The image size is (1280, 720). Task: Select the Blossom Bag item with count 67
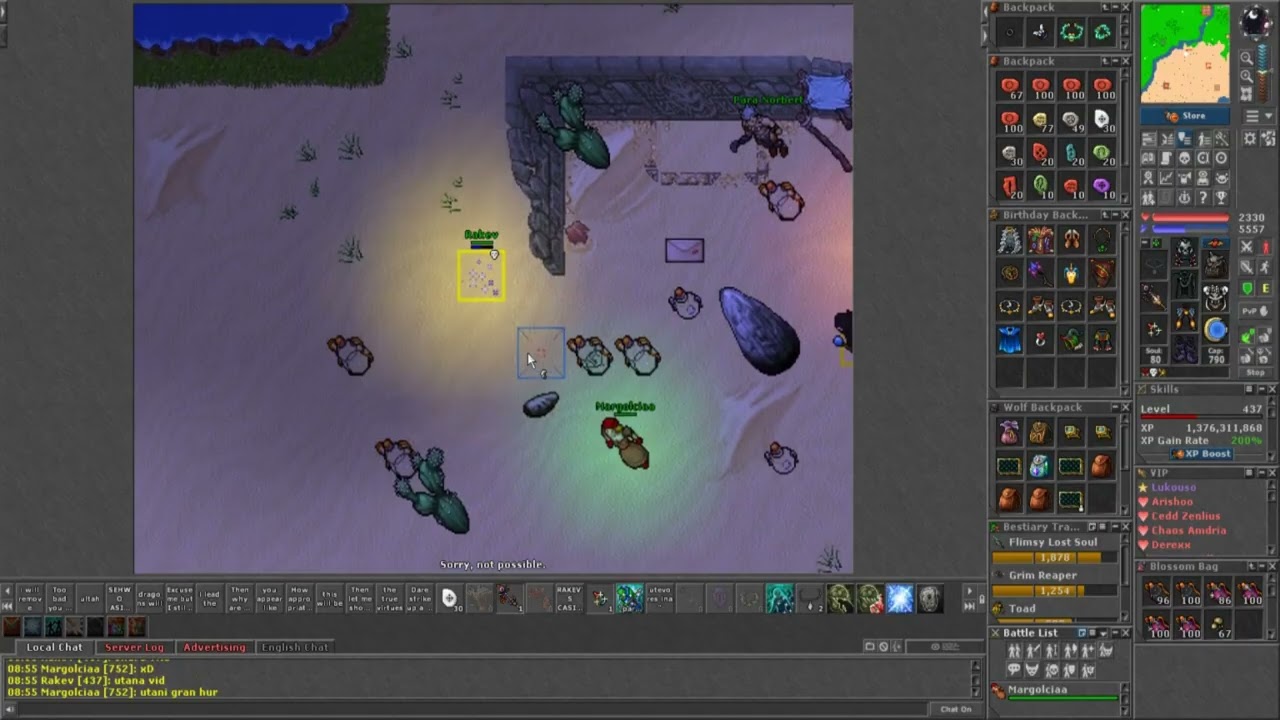pyautogui.click(x=1220, y=626)
